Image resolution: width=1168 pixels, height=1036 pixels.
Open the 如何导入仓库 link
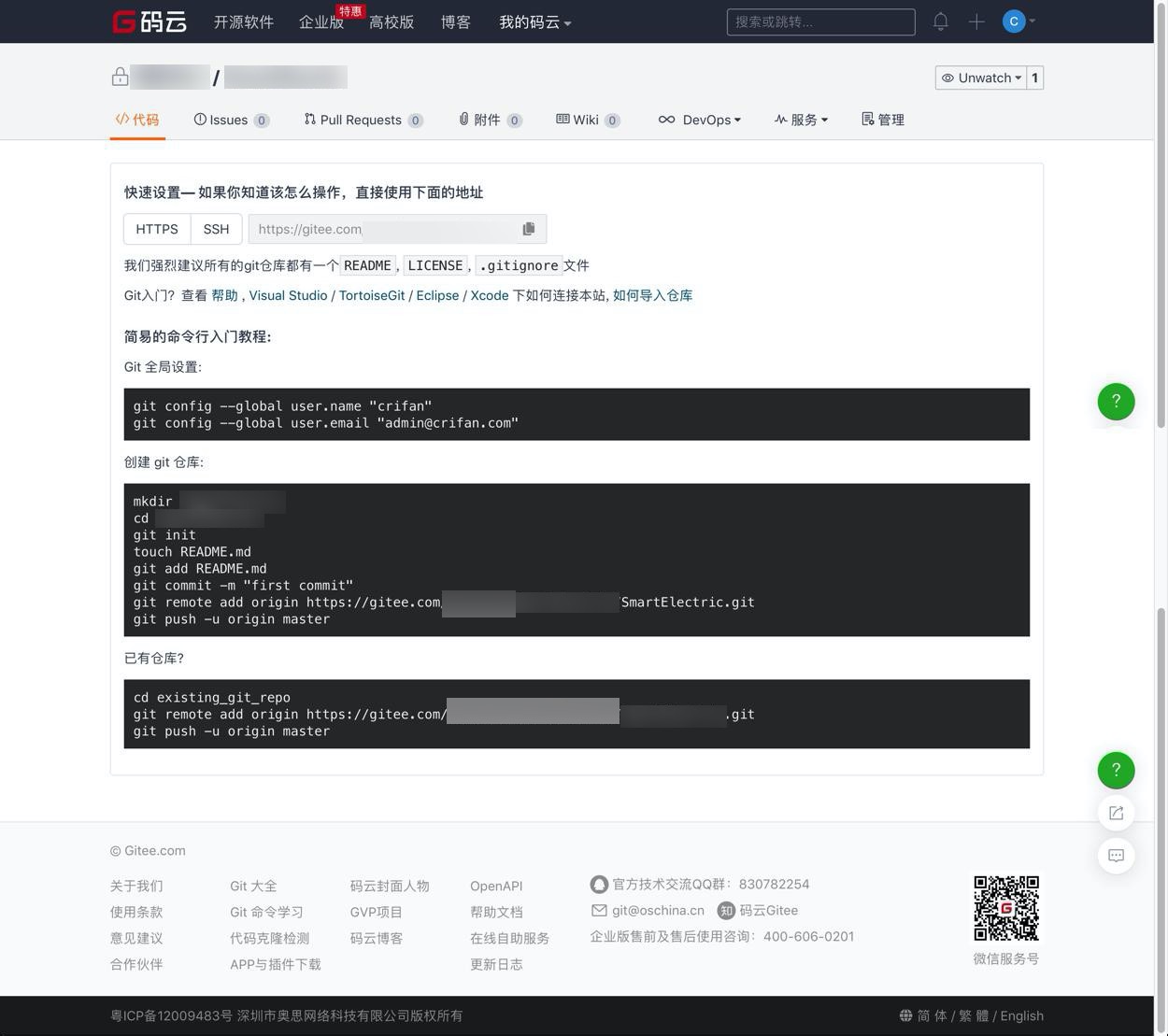click(652, 295)
